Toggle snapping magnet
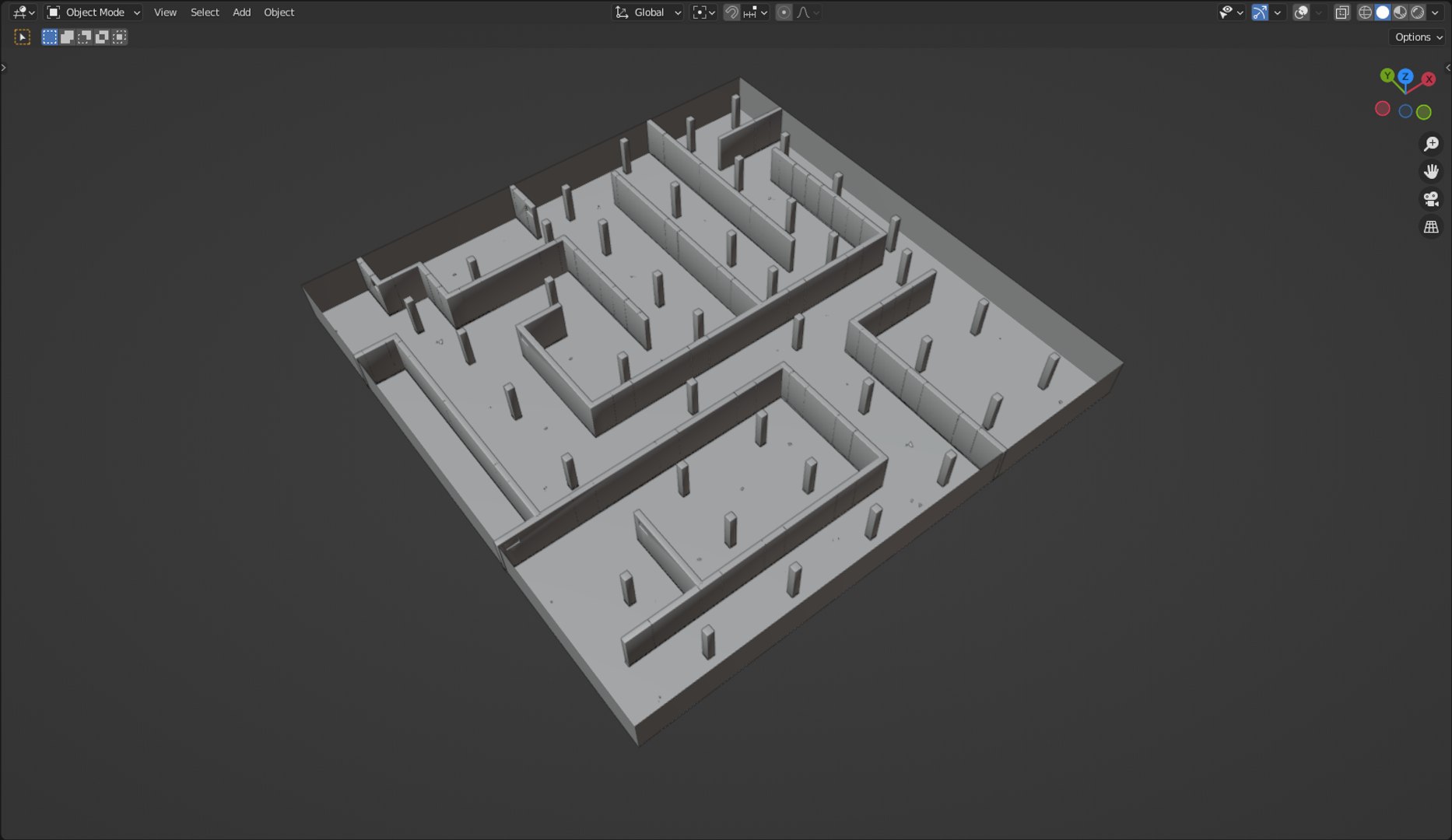The height and width of the screenshot is (840, 1452). click(x=731, y=12)
